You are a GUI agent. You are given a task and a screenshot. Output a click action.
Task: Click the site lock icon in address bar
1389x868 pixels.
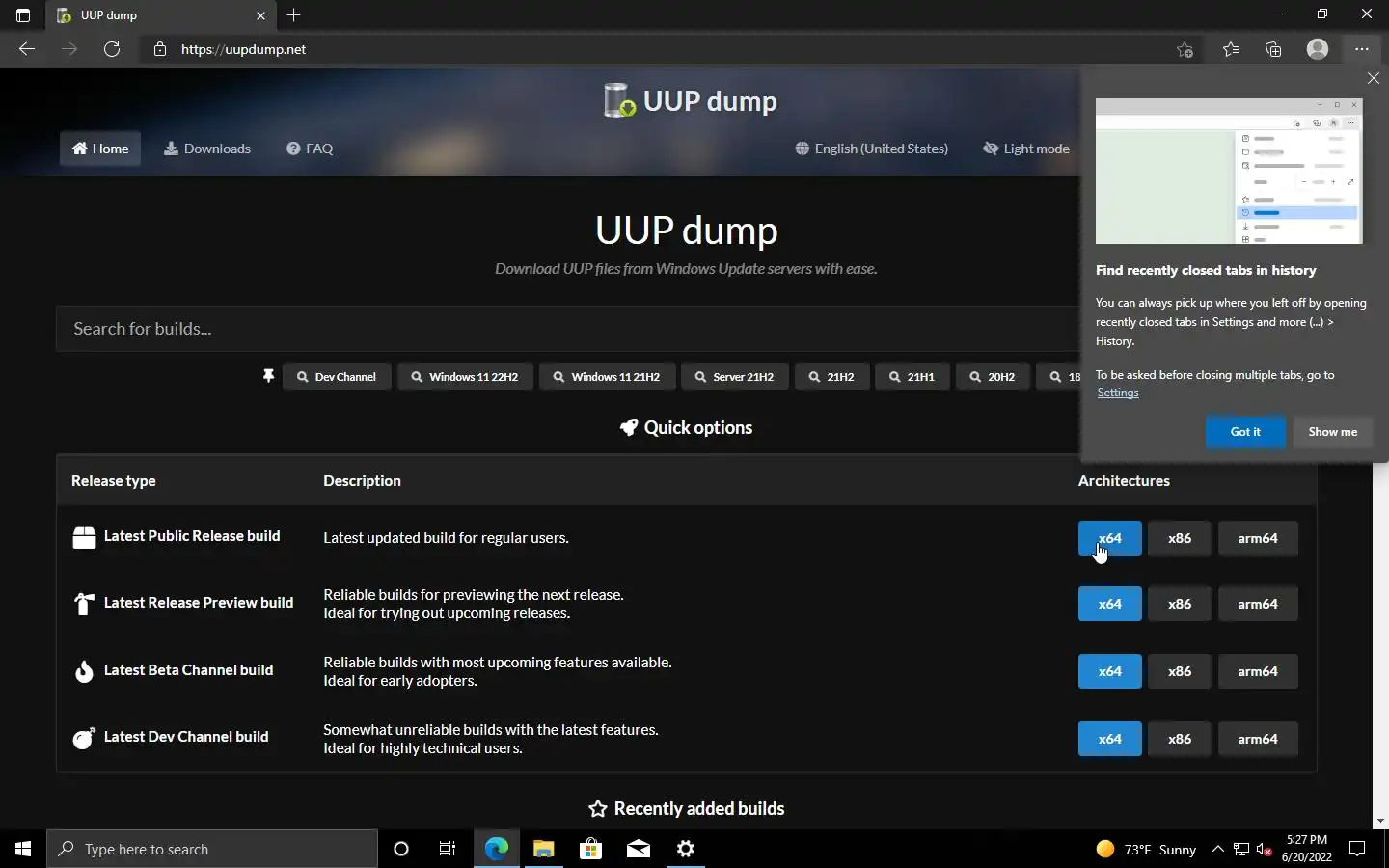[160, 49]
